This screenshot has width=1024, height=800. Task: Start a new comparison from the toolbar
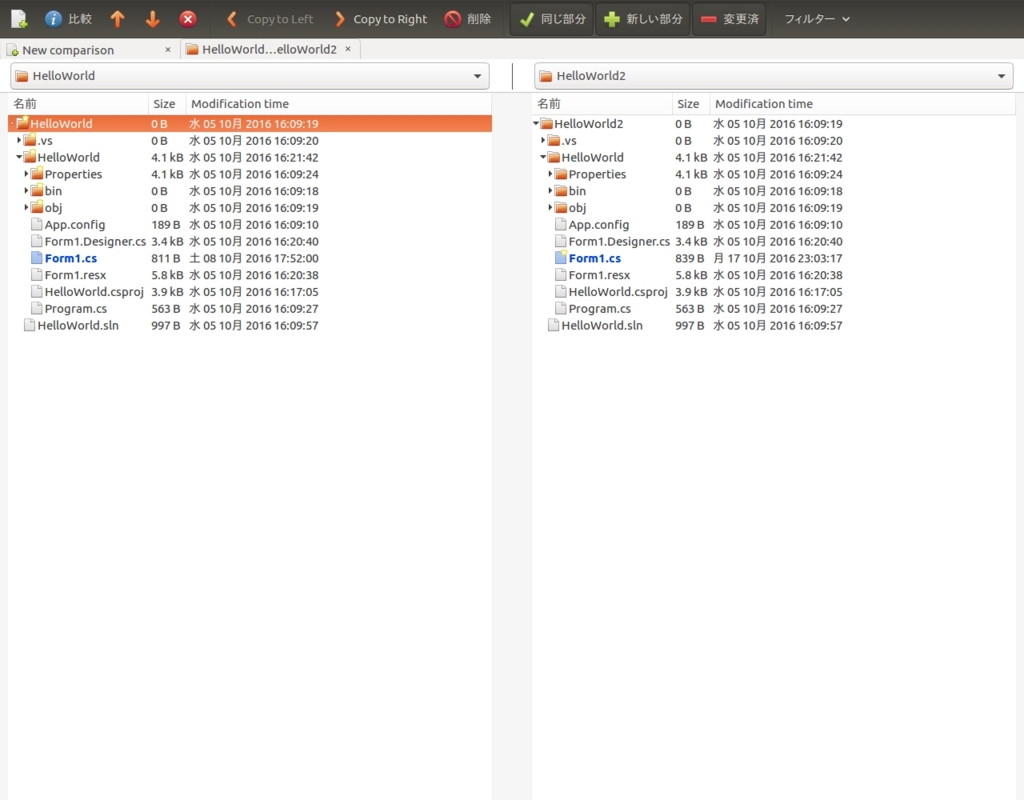click(18, 18)
